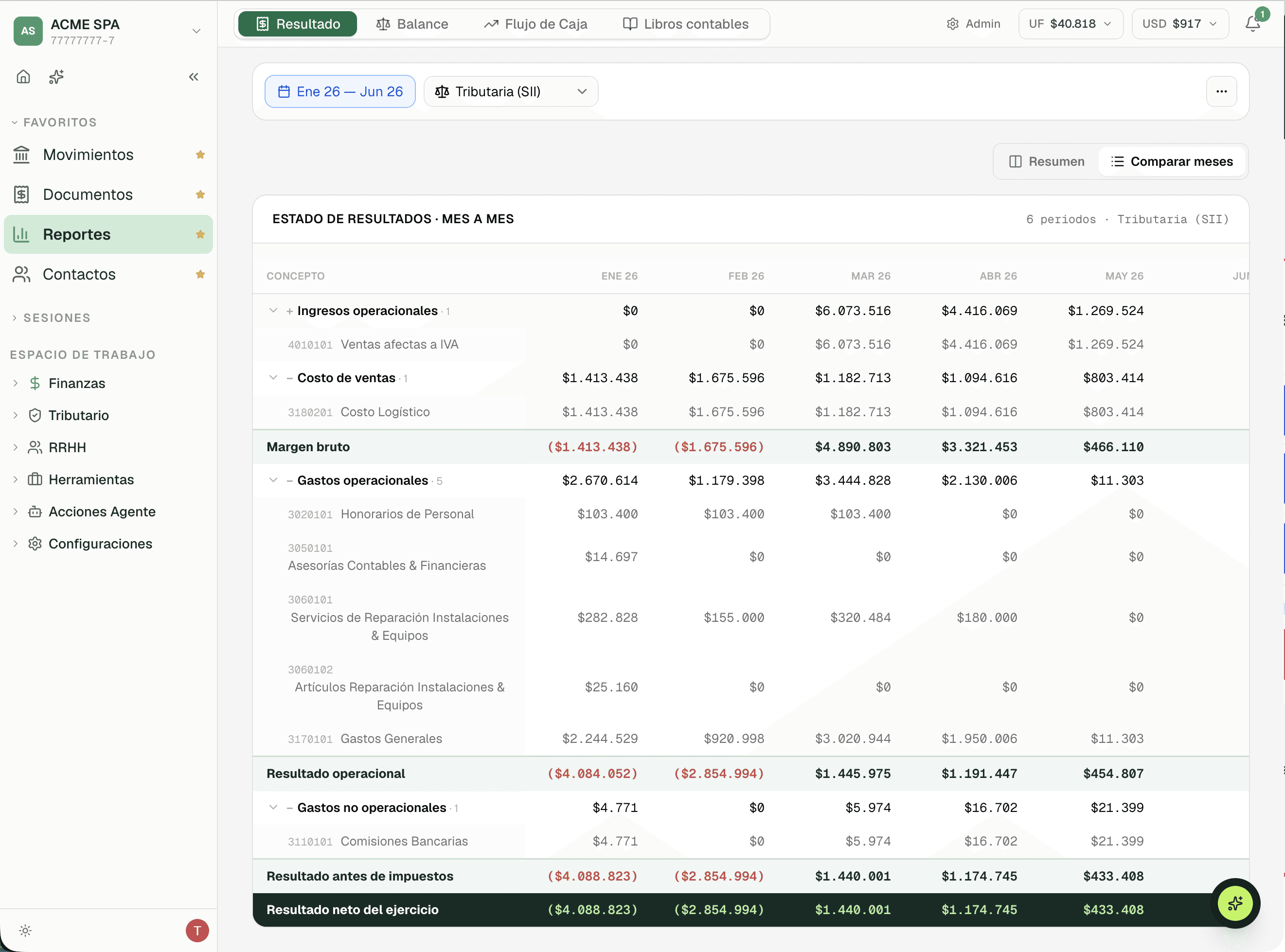Collapse the Gastos no operacionales row

[x=273, y=808]
